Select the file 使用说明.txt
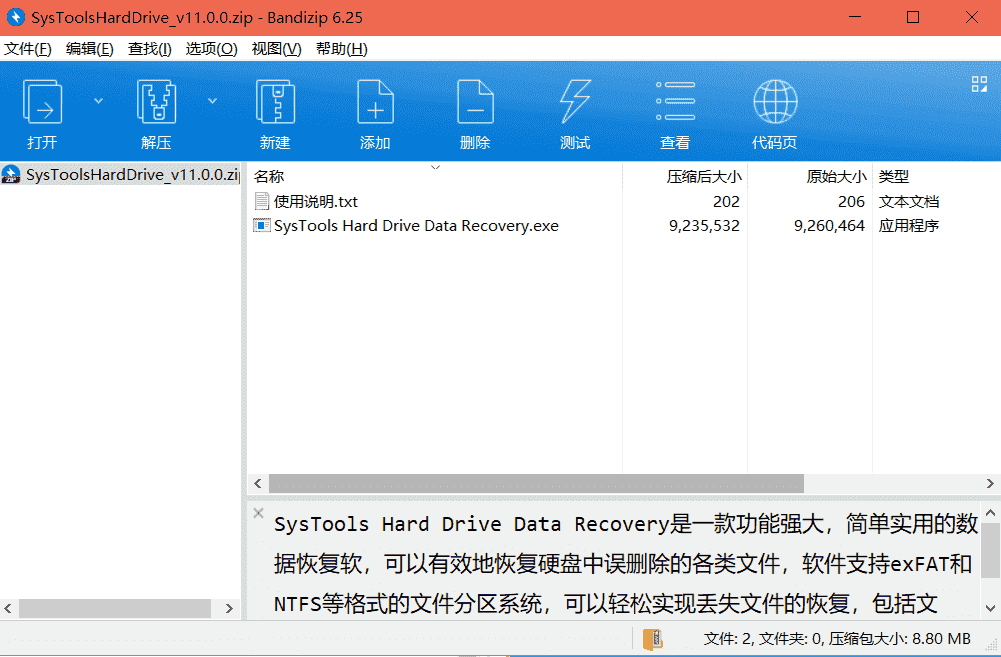1001x657 pixels. [315, 202]
